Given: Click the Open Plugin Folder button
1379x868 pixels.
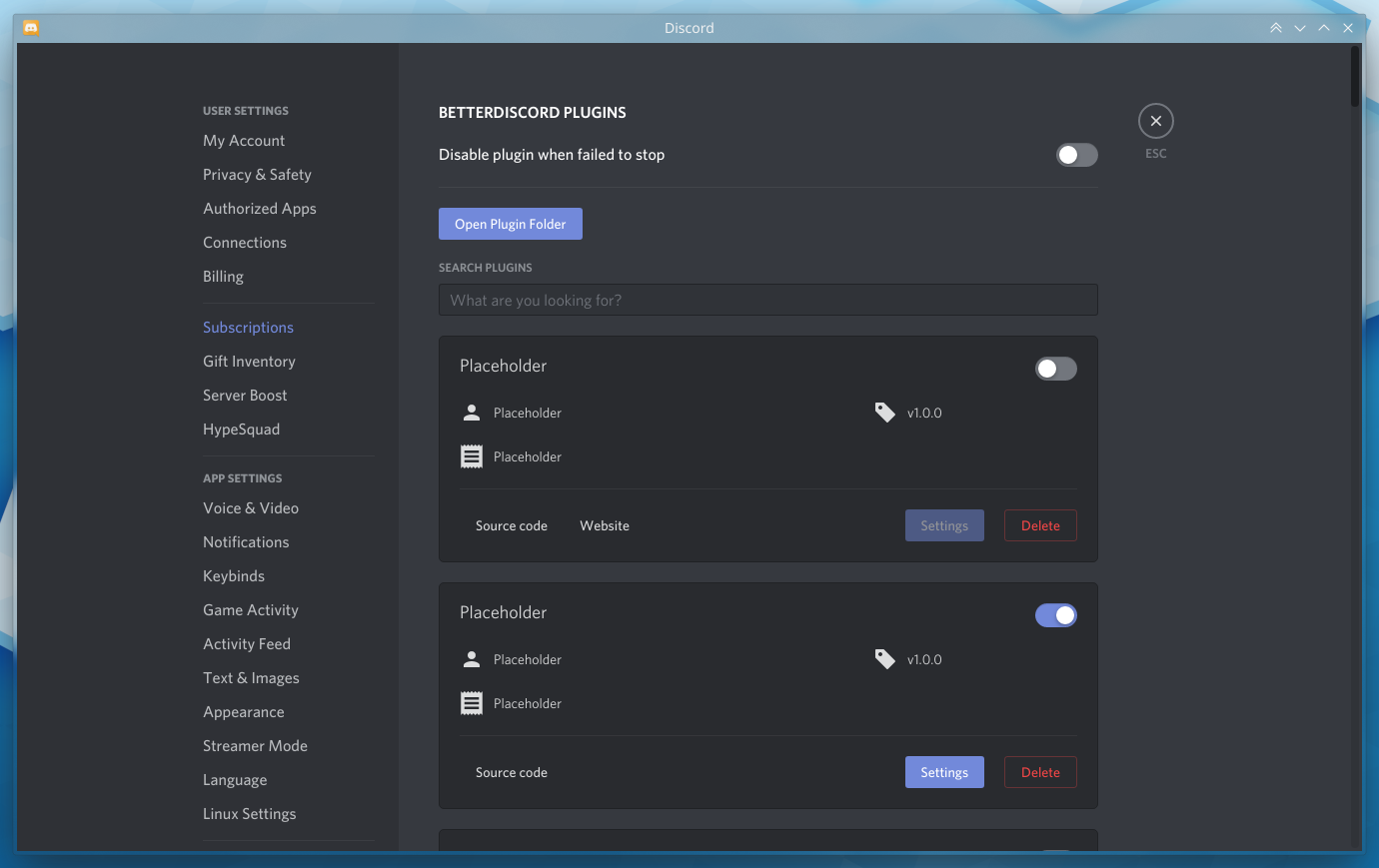Looking at the screenshot, I should 510,223.
